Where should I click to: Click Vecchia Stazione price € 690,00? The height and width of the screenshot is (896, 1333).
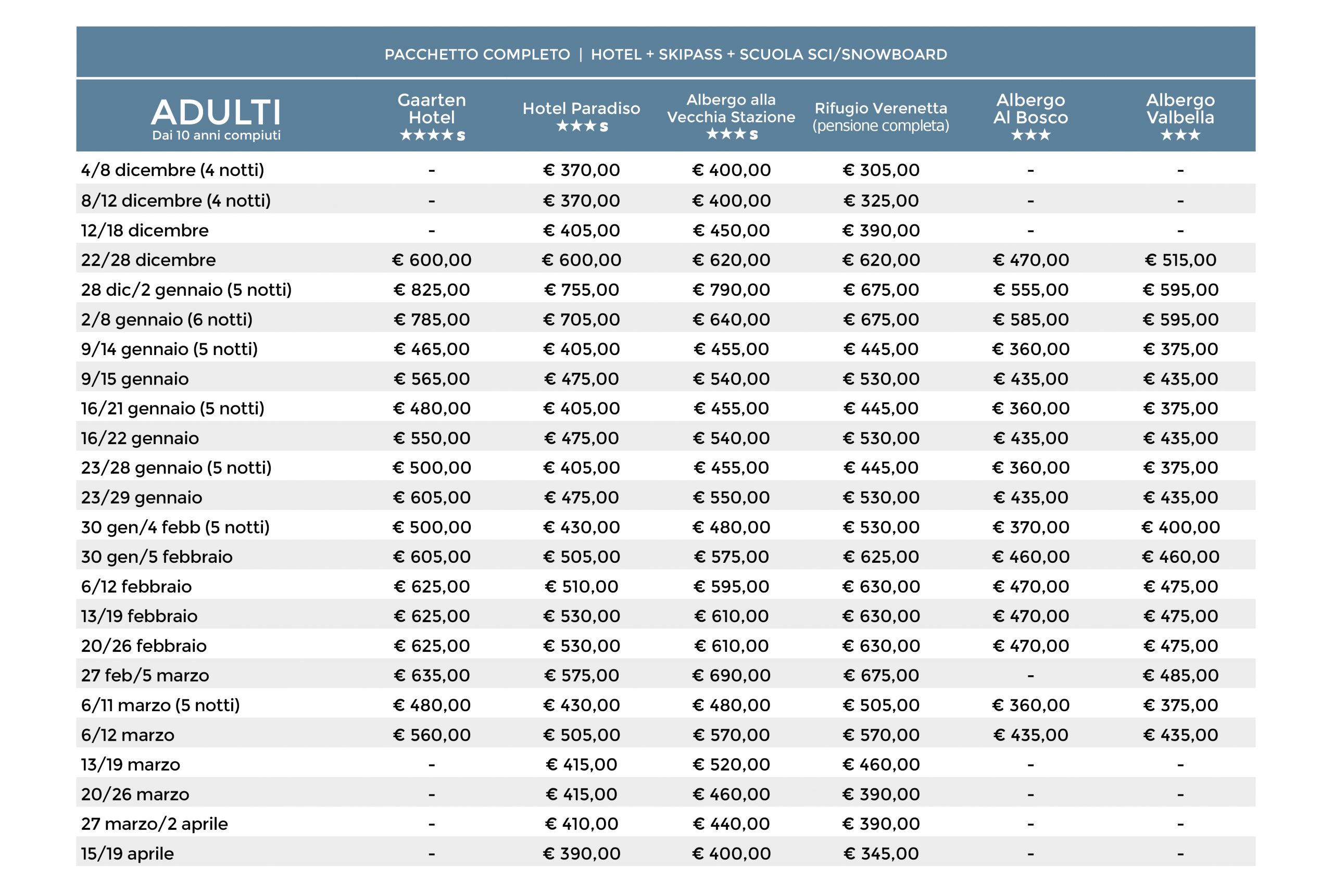coord(732,676)
